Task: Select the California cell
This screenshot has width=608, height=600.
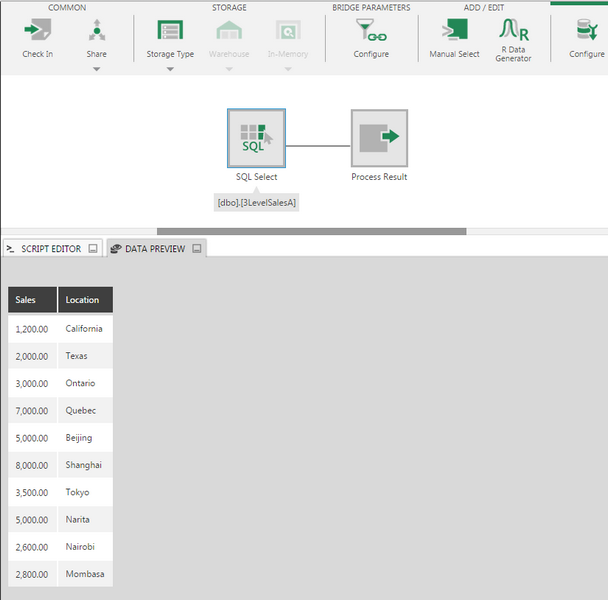Action: [85, 328]
